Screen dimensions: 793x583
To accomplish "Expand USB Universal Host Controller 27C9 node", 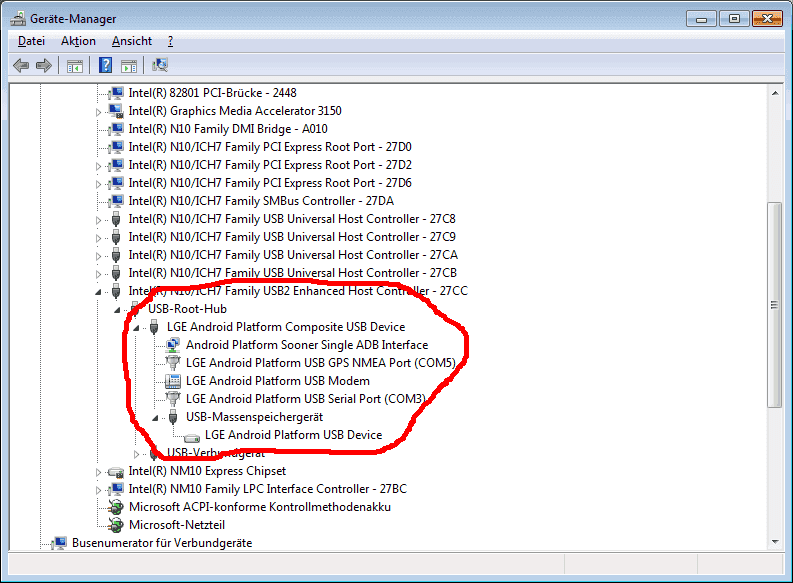I will [99, 238].
